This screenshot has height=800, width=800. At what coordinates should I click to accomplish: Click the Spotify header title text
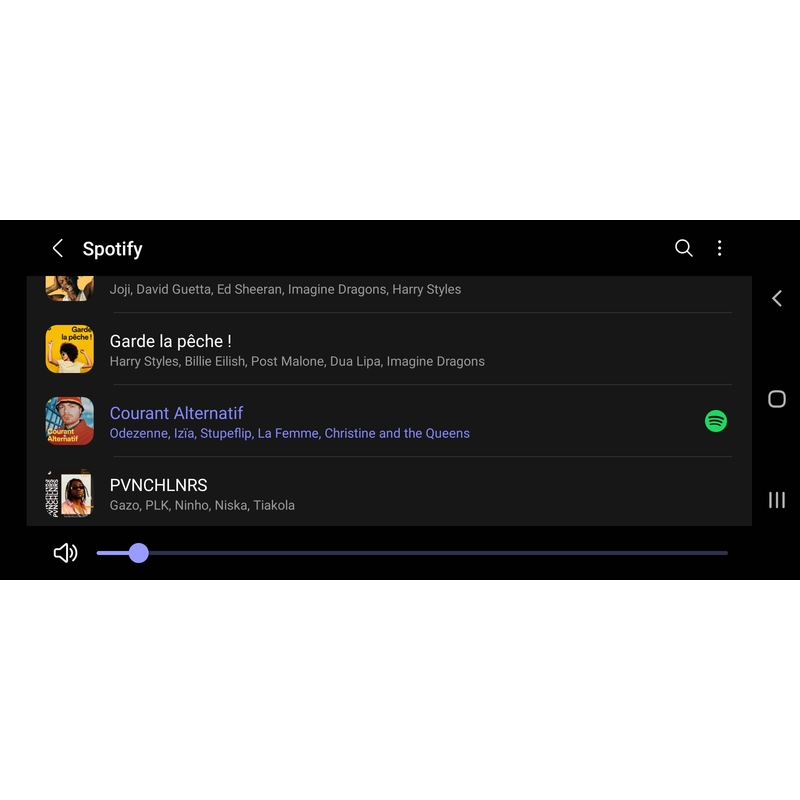point(112,248)
